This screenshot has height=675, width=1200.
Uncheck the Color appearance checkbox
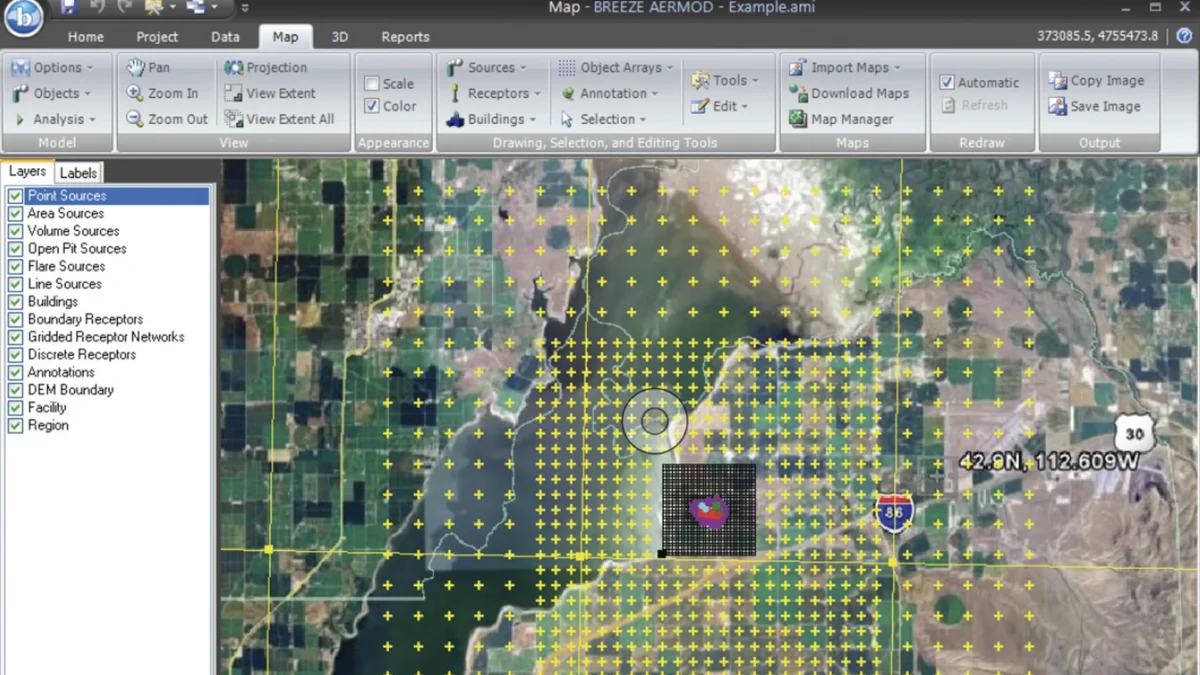(372, 106)
